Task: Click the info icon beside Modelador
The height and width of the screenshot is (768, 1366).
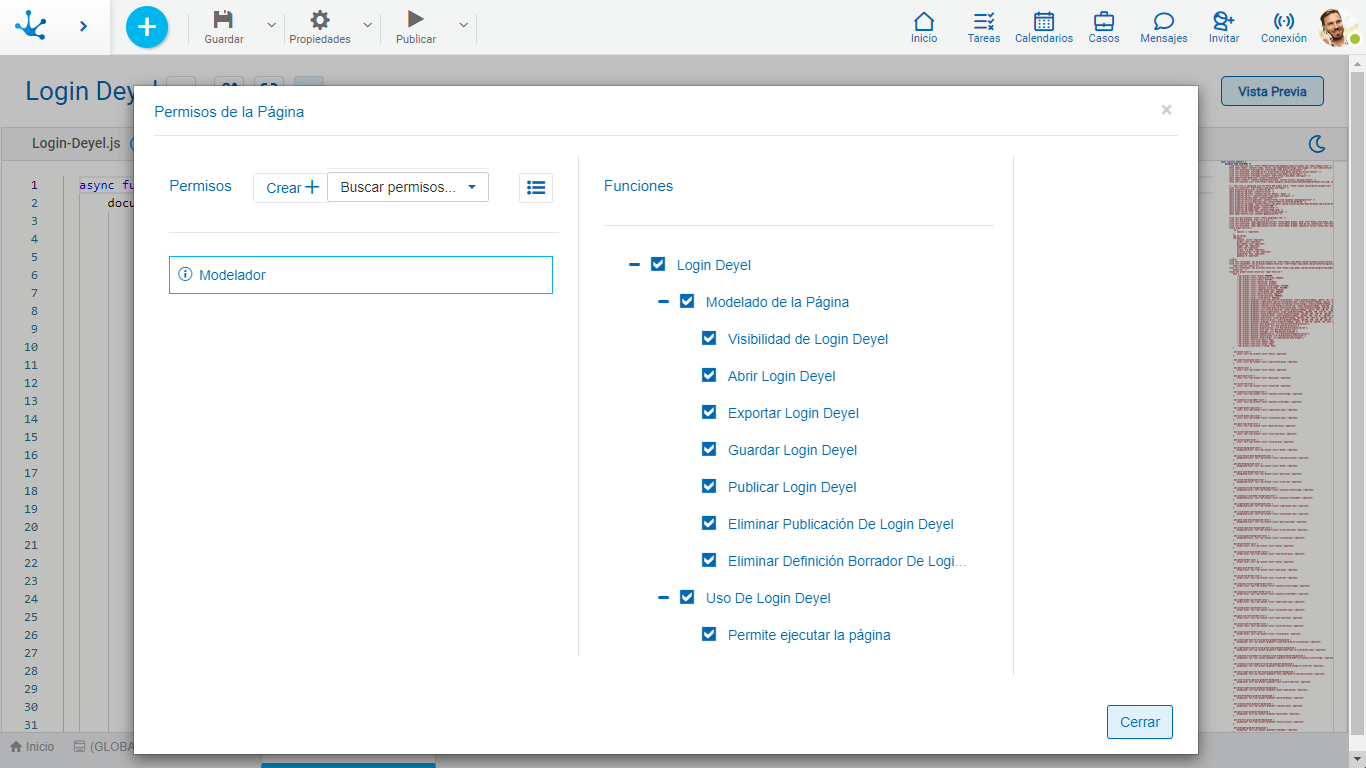Action: pyautogui.click(x=185, y=274)
